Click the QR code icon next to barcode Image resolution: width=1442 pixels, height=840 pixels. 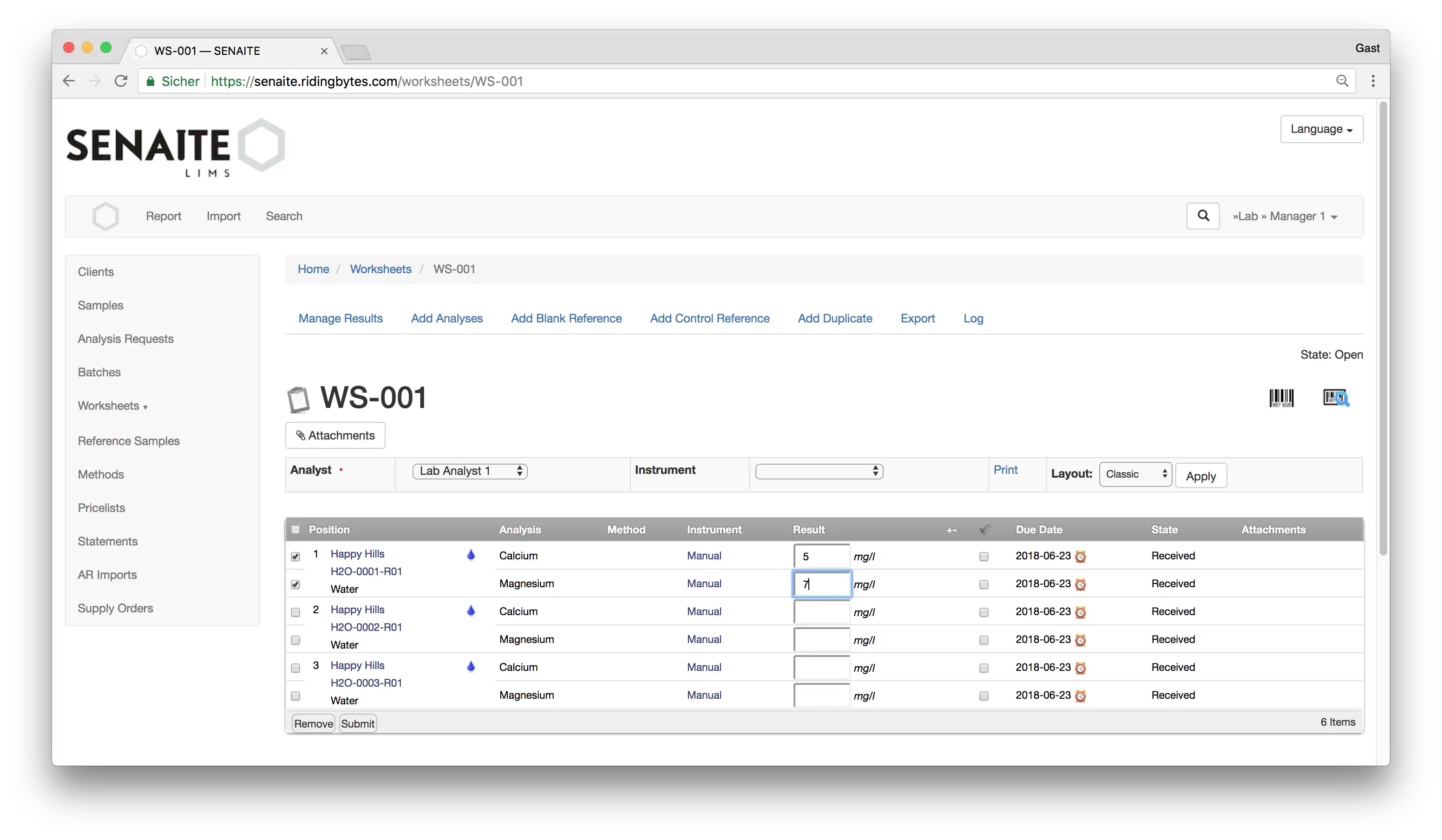(x=1336, y=397)
